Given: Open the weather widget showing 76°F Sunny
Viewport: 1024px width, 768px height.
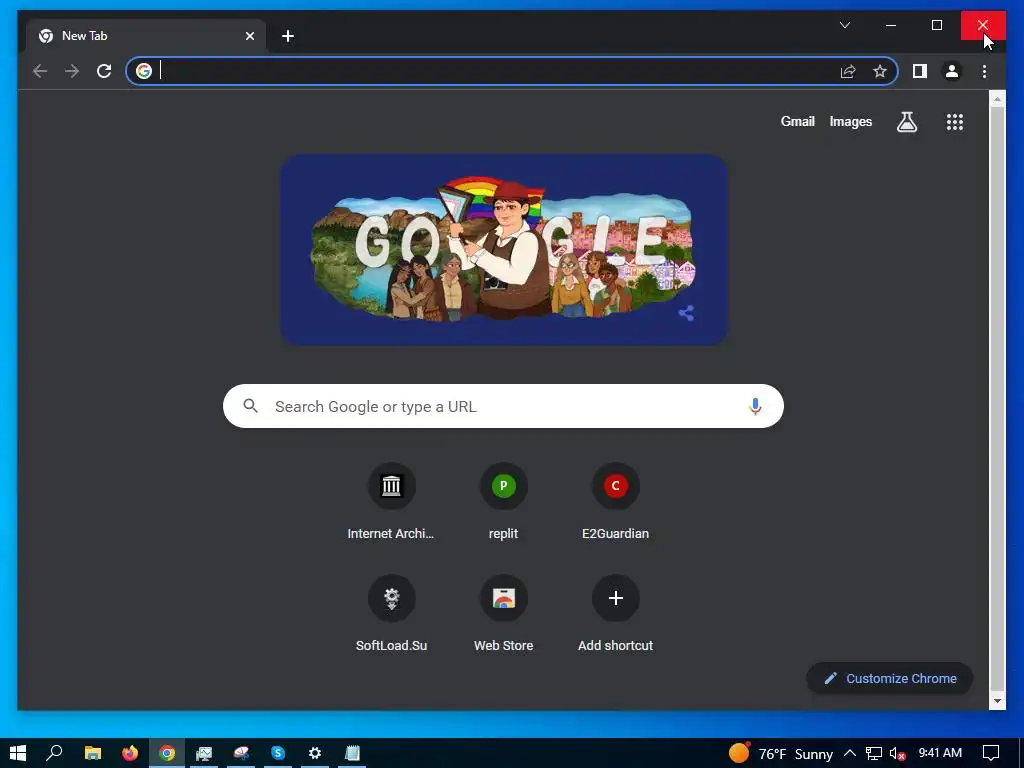Looking at the screenshot, I should 781,754.
